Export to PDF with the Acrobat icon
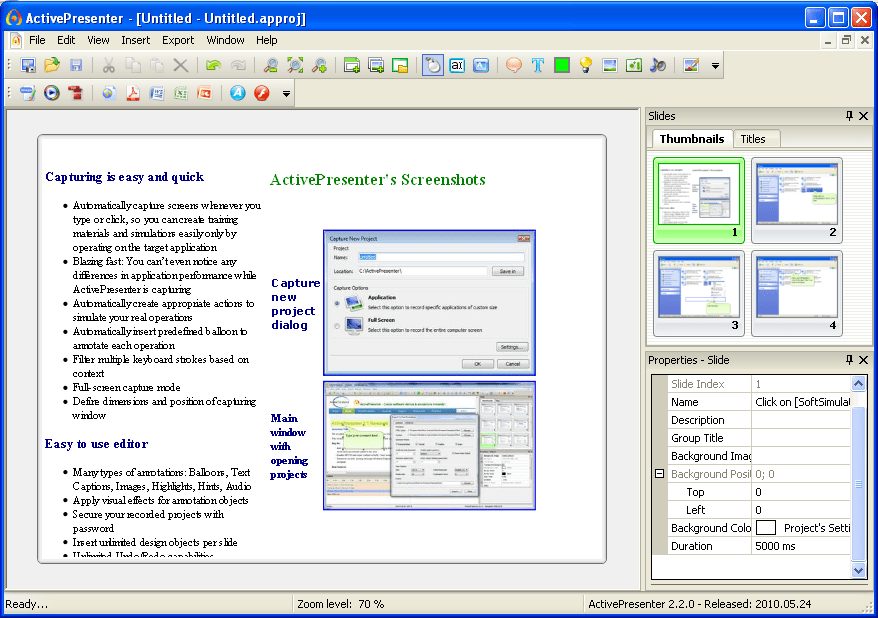This screenshot has width=878, height=618. coord(133,93)
